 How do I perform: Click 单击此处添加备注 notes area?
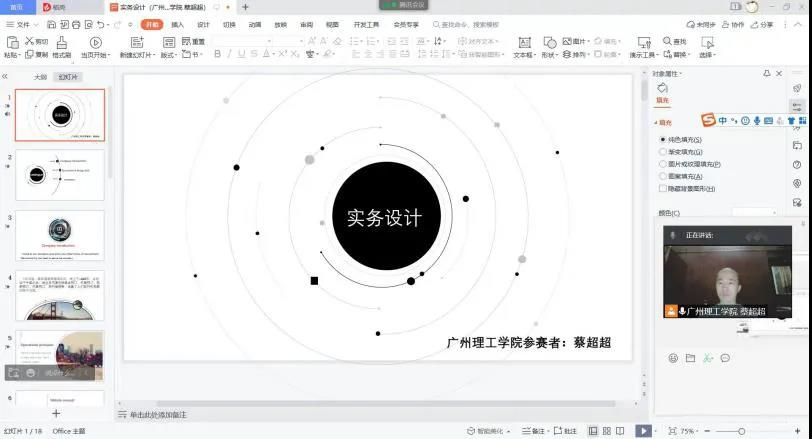pyautogui.click(x=158, y=414)
